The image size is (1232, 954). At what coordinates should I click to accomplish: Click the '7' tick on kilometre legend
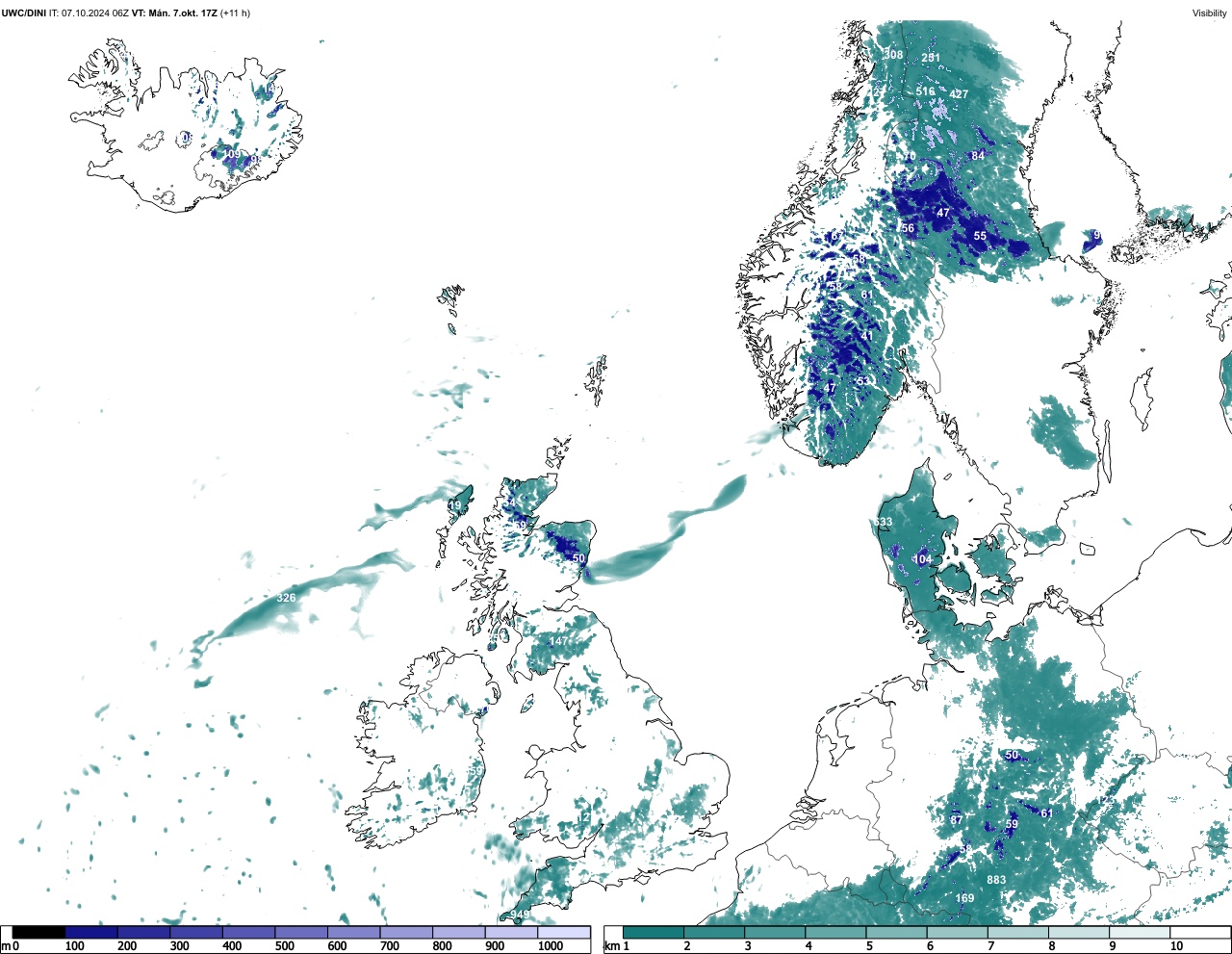(990, 946)
